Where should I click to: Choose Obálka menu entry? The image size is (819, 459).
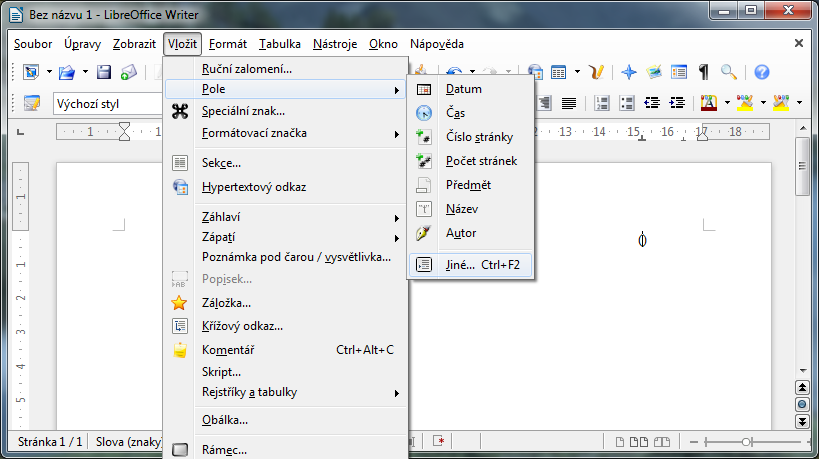(286, 420)
